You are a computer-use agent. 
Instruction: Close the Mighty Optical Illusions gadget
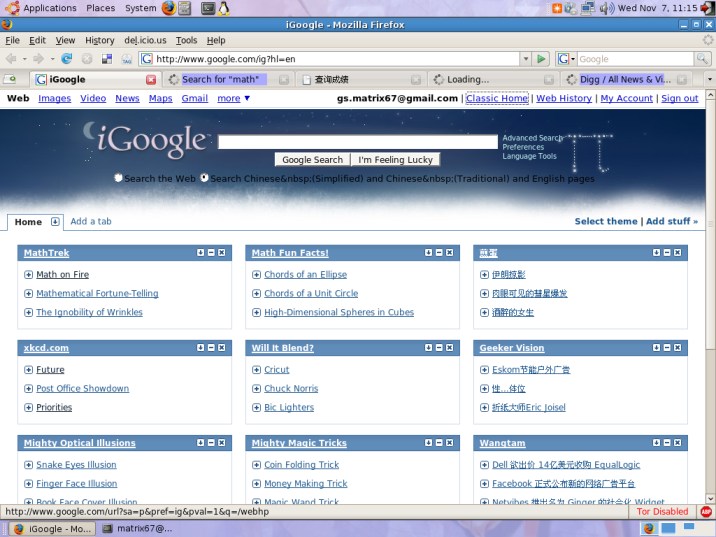coord(221,442)
